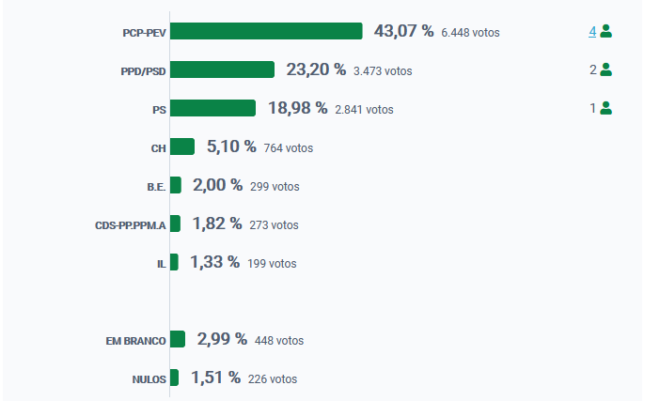Click the 3.473 votos text

coord(383,71)
